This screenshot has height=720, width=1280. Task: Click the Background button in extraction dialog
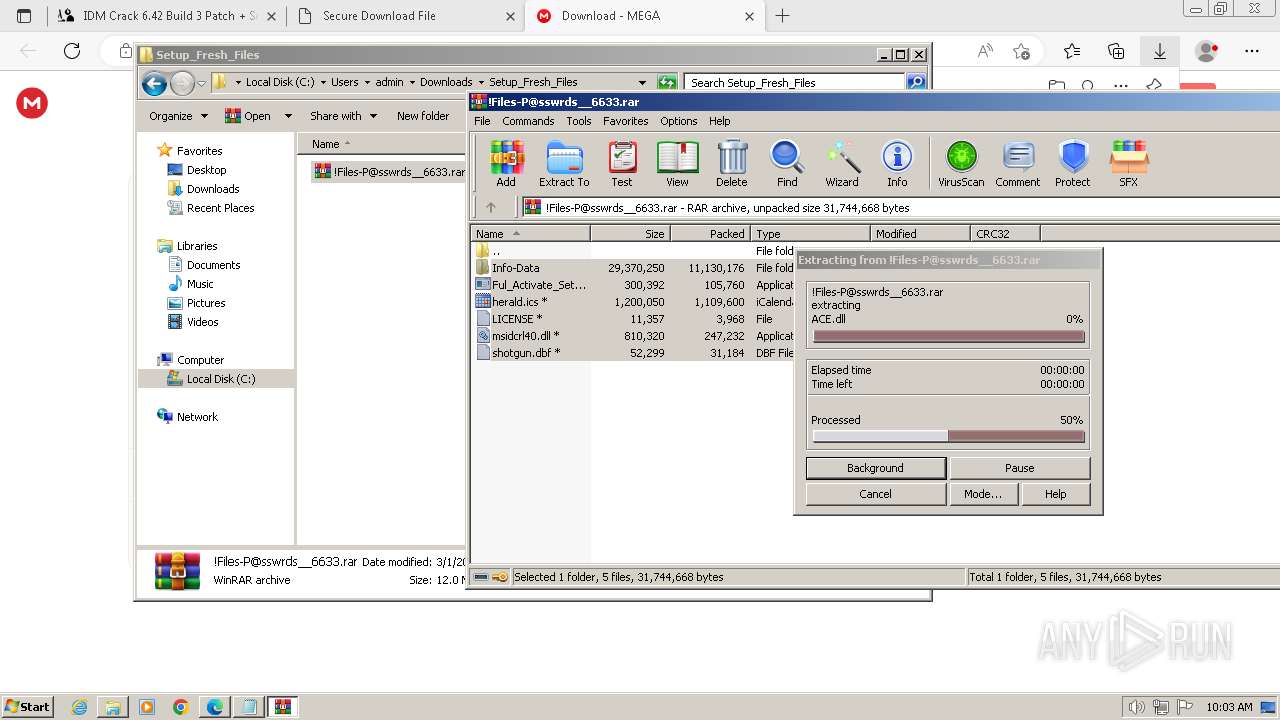point(875,468)
